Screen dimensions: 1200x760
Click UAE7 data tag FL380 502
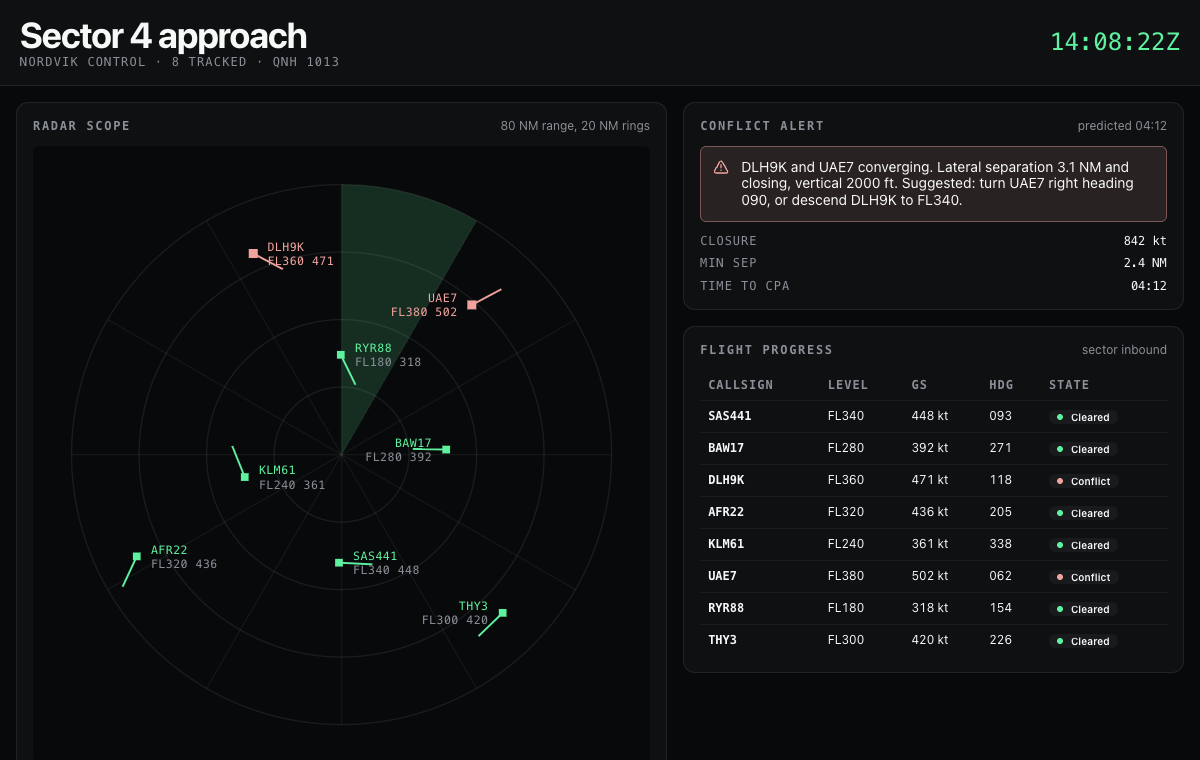click(424, 312)
